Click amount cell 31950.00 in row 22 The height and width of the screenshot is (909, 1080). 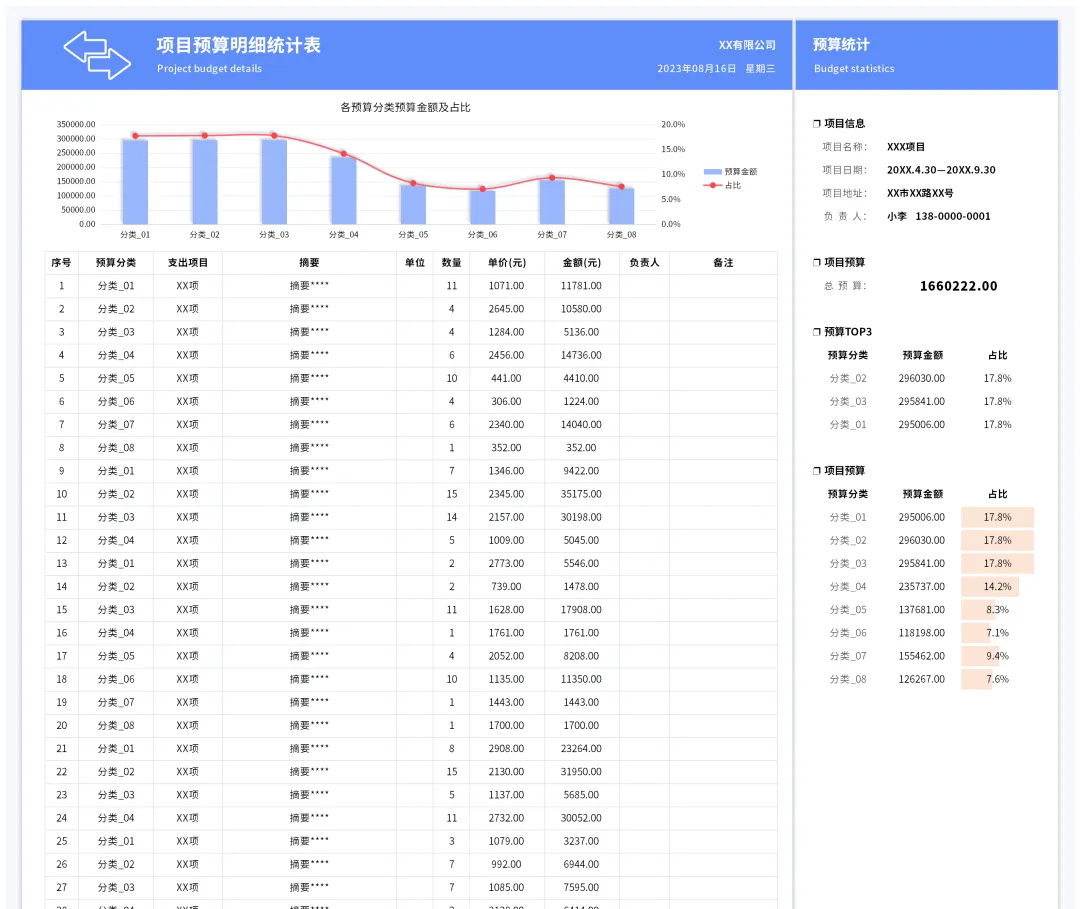[581, 771]
